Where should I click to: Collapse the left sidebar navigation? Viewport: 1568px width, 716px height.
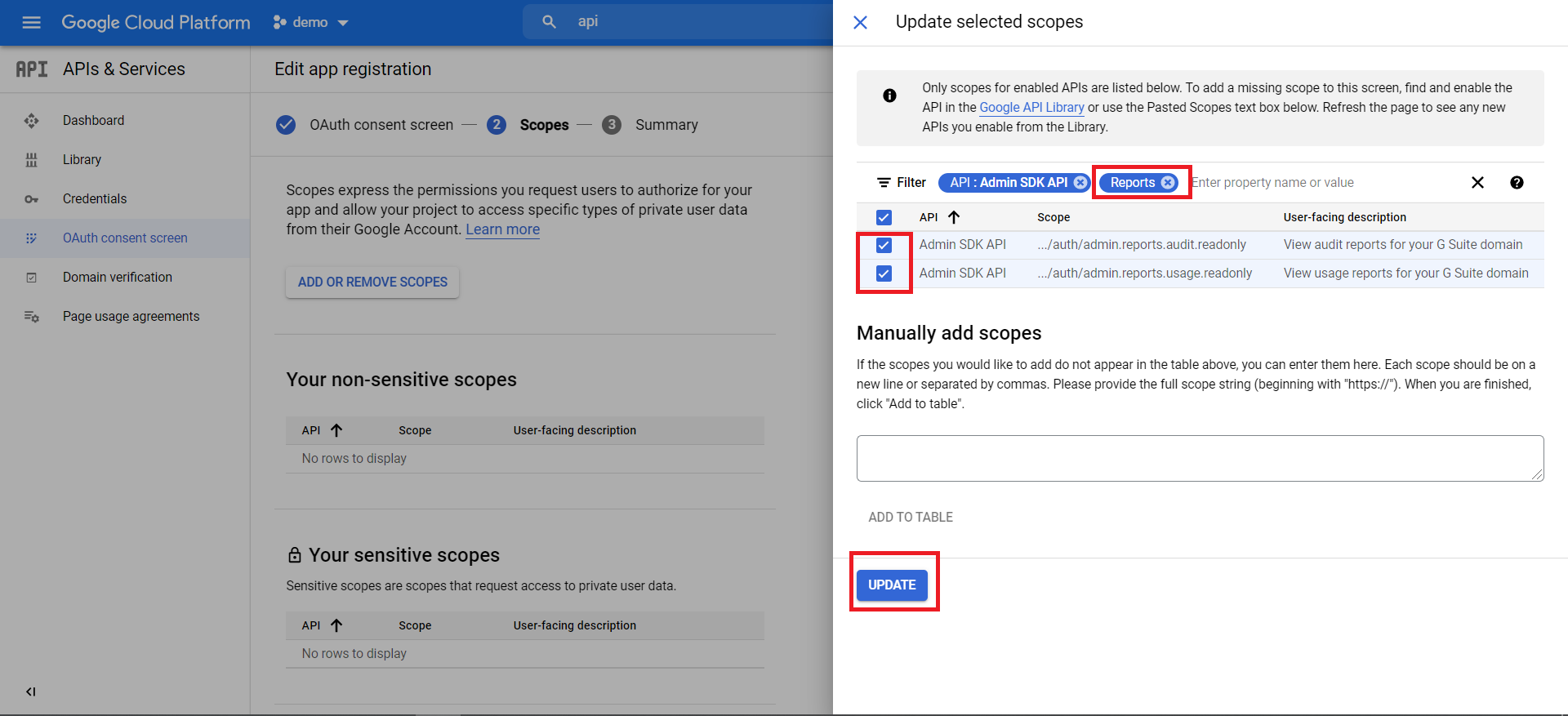pos(30,692)
